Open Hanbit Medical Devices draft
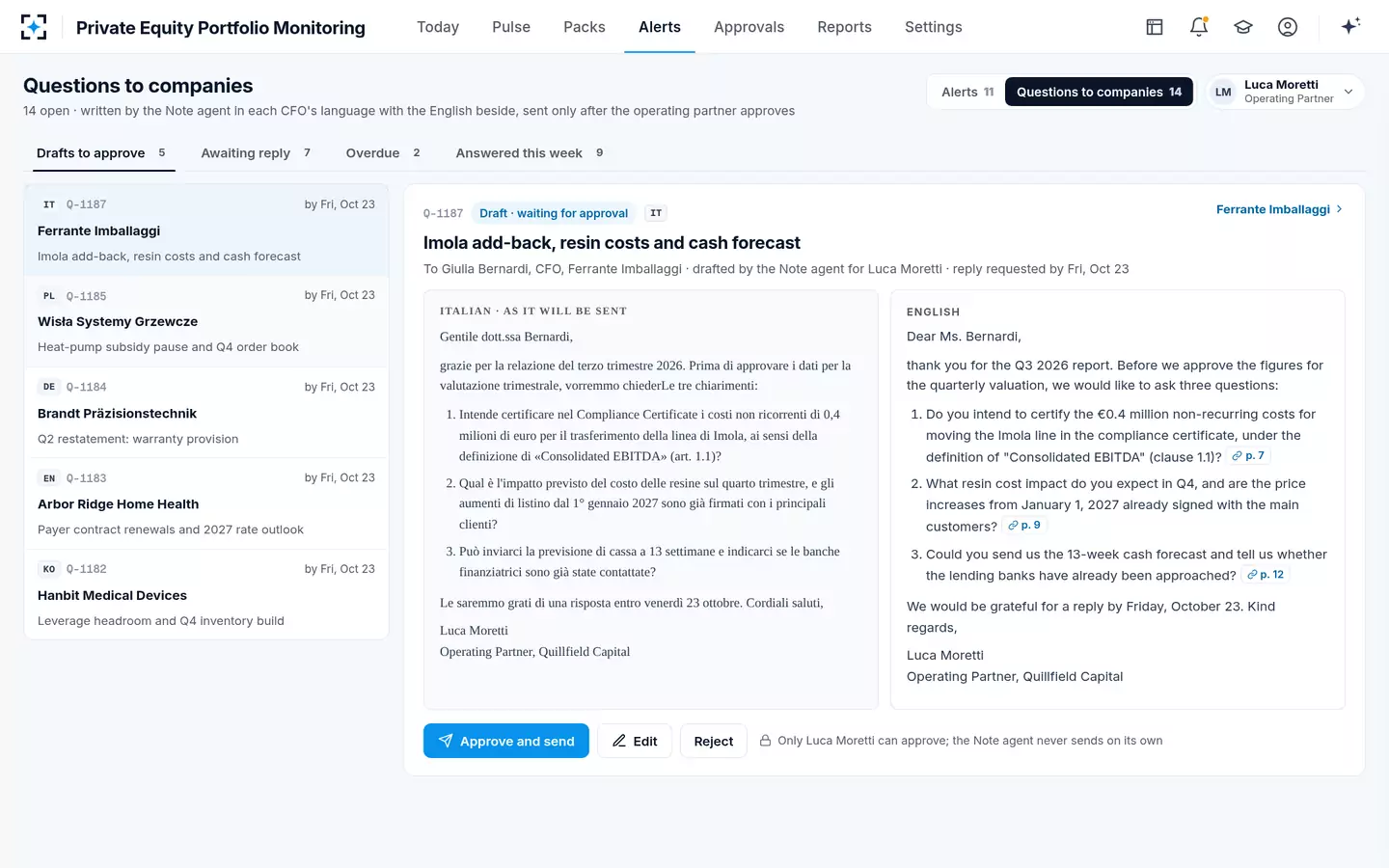The height and width of the screenshot is (868, 1389). pos(206,595)
